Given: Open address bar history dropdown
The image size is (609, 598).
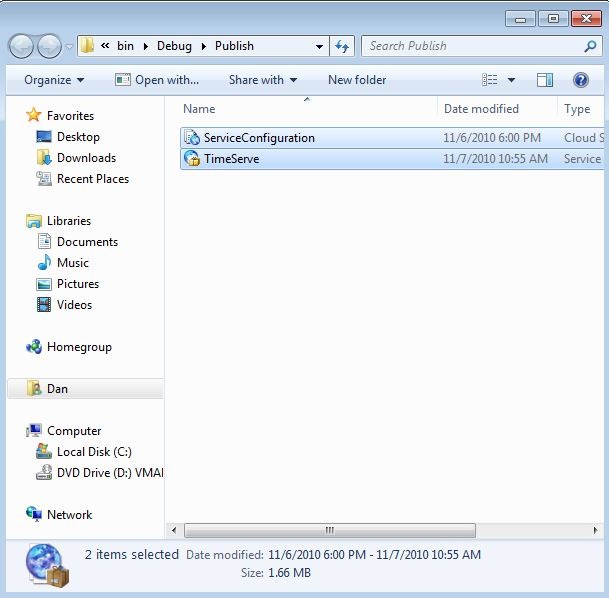Looking at the screenshot, I should click(319, 46).
